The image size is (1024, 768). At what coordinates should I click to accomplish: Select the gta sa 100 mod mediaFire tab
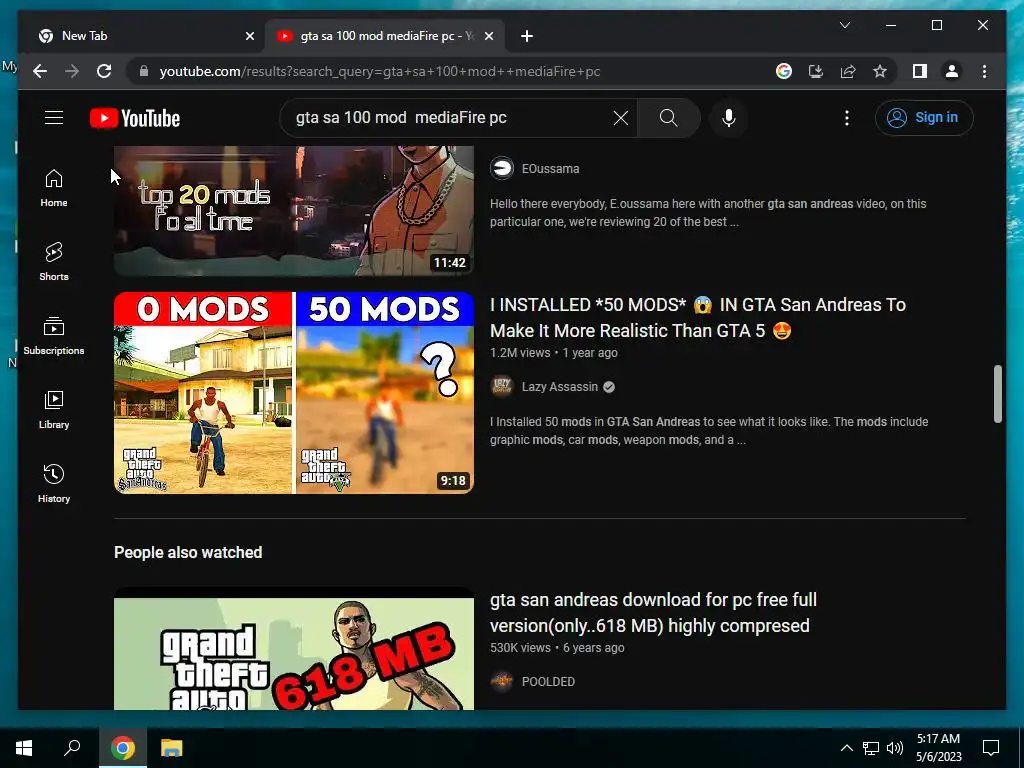(385, 36)
